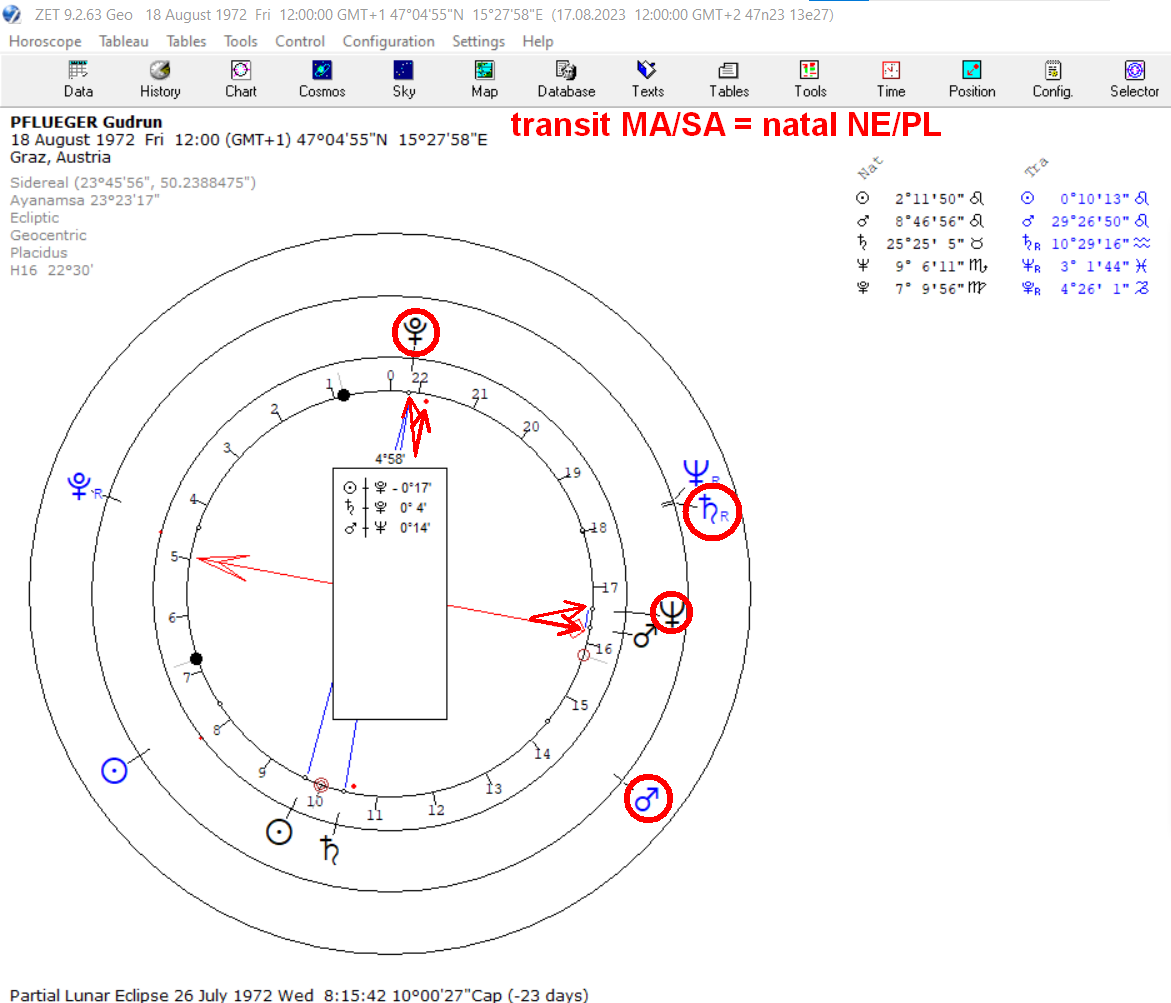
Task: Open the Config. toolbar icon
Action: coord(1052,79)
